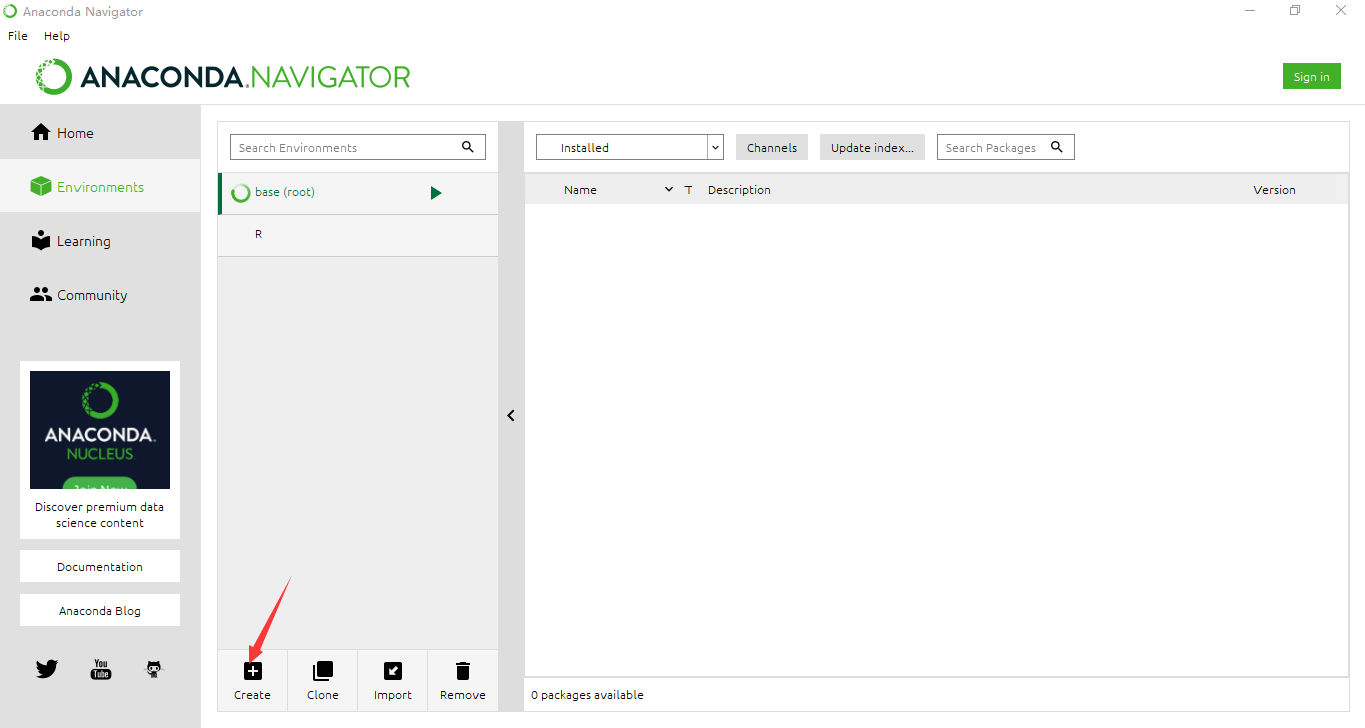Screen dimensions: 1365x728
Task: Click the Clone environment icon
Action: tap(322, 670)
